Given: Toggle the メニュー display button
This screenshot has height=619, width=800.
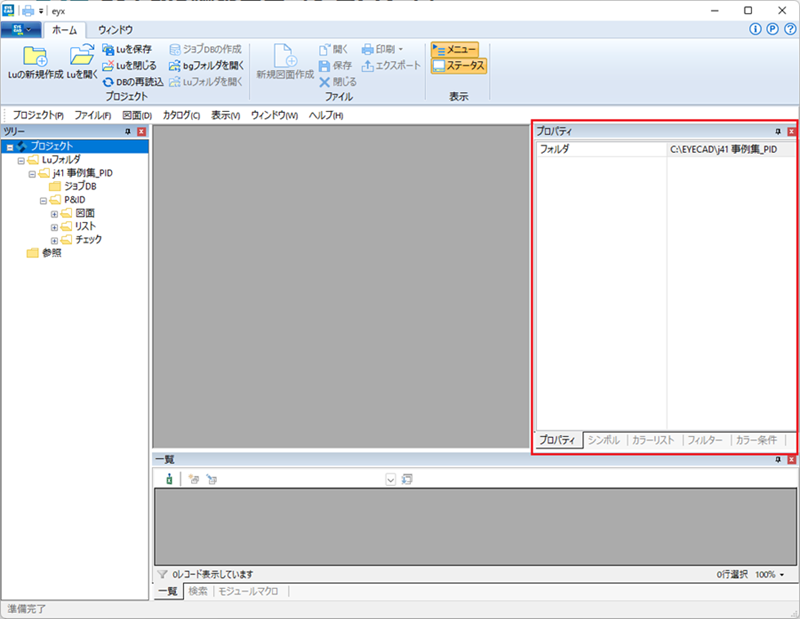Looking at the screenshot, I should click(455, 49).
